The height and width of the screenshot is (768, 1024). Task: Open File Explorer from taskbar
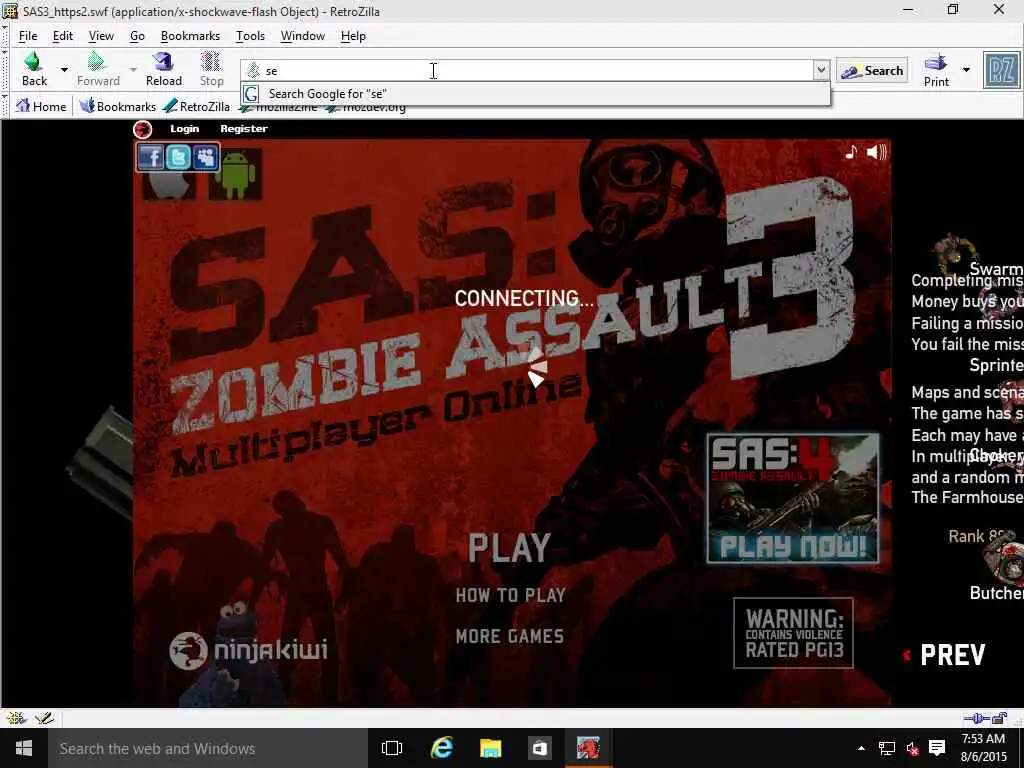click(490, 748)
